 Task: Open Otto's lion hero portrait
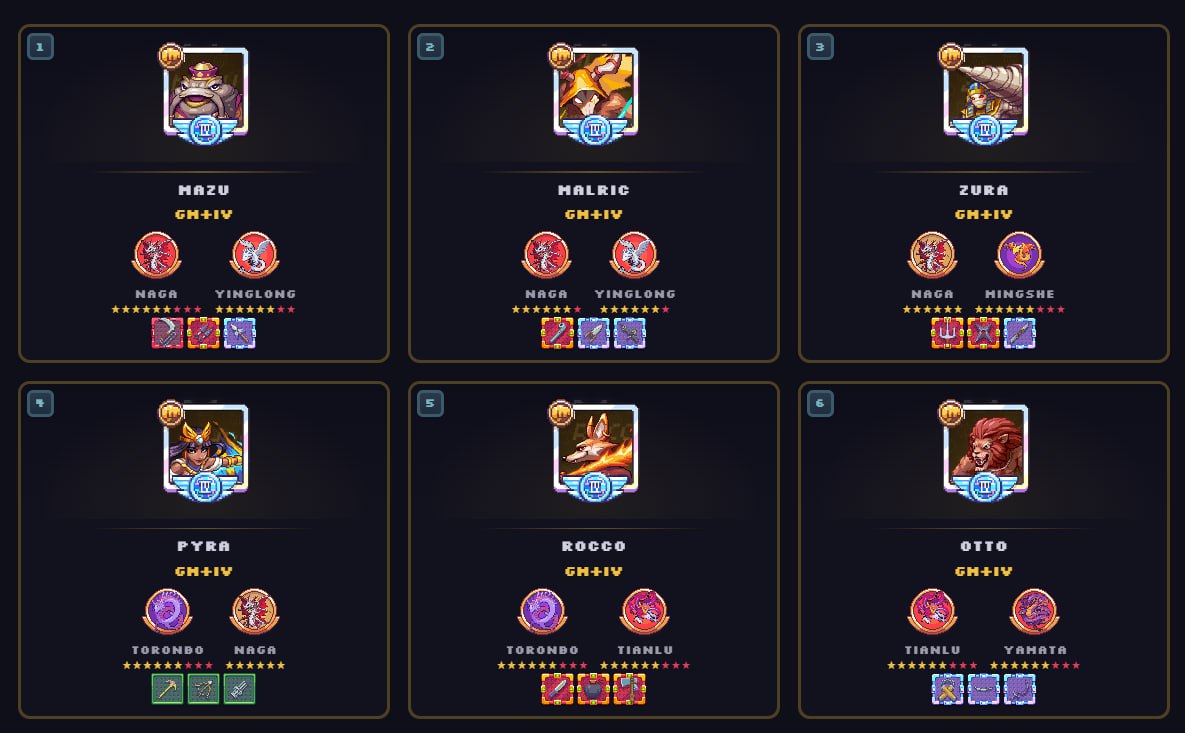[985, 448]
